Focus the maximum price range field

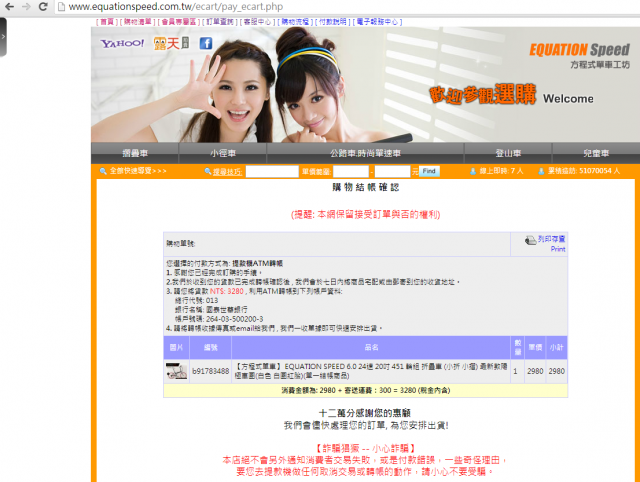point(393,171)
